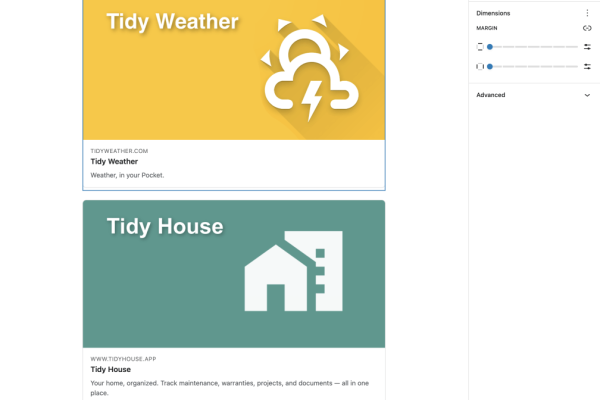Open the WWW.TIDYHOUSE.APP link
Screen dimensions: 600x400
tap(123, 358)
